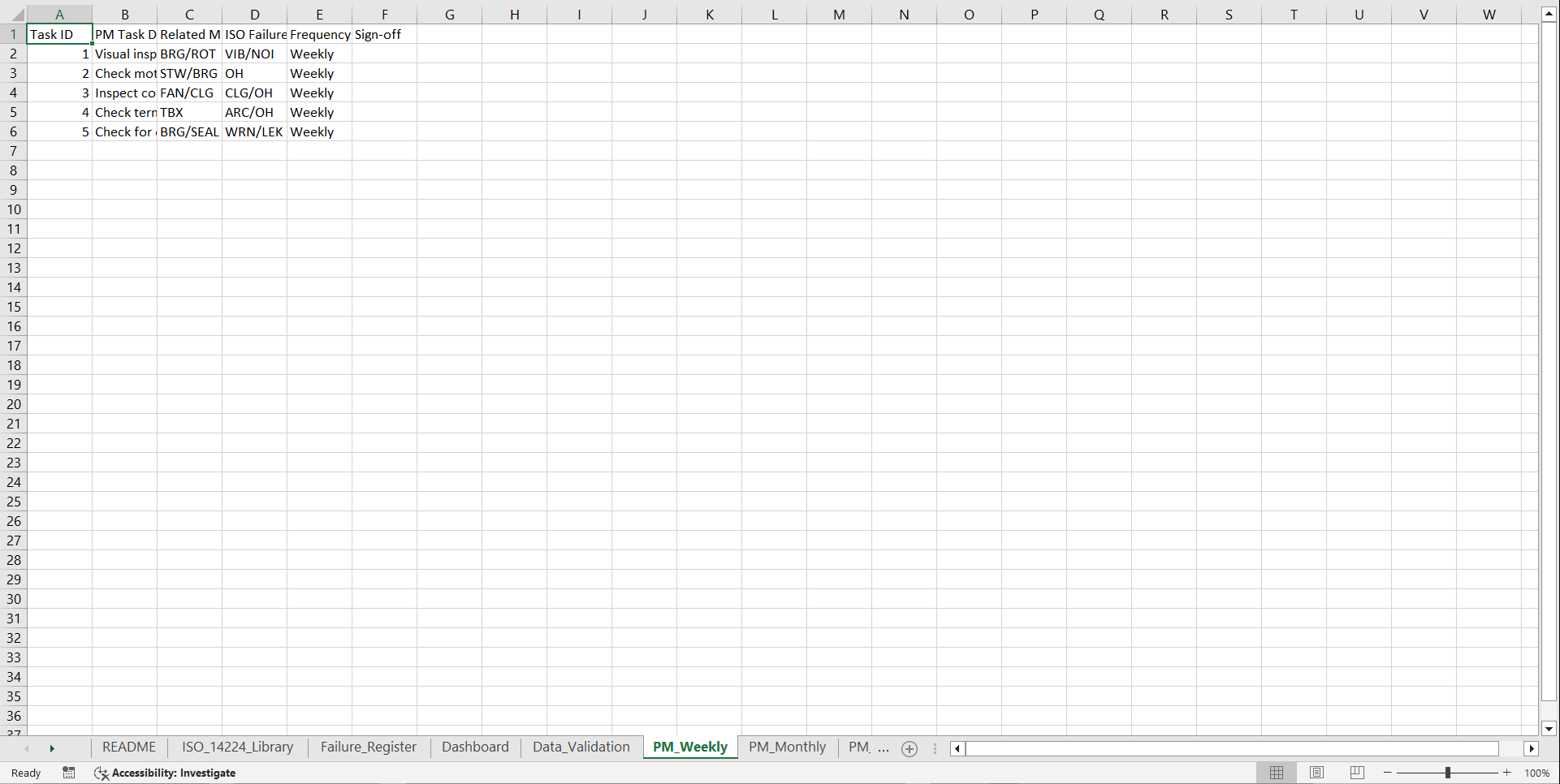Select the Task ID header cell
Viewport: 1560px width, 784px height.
(58, 34)
